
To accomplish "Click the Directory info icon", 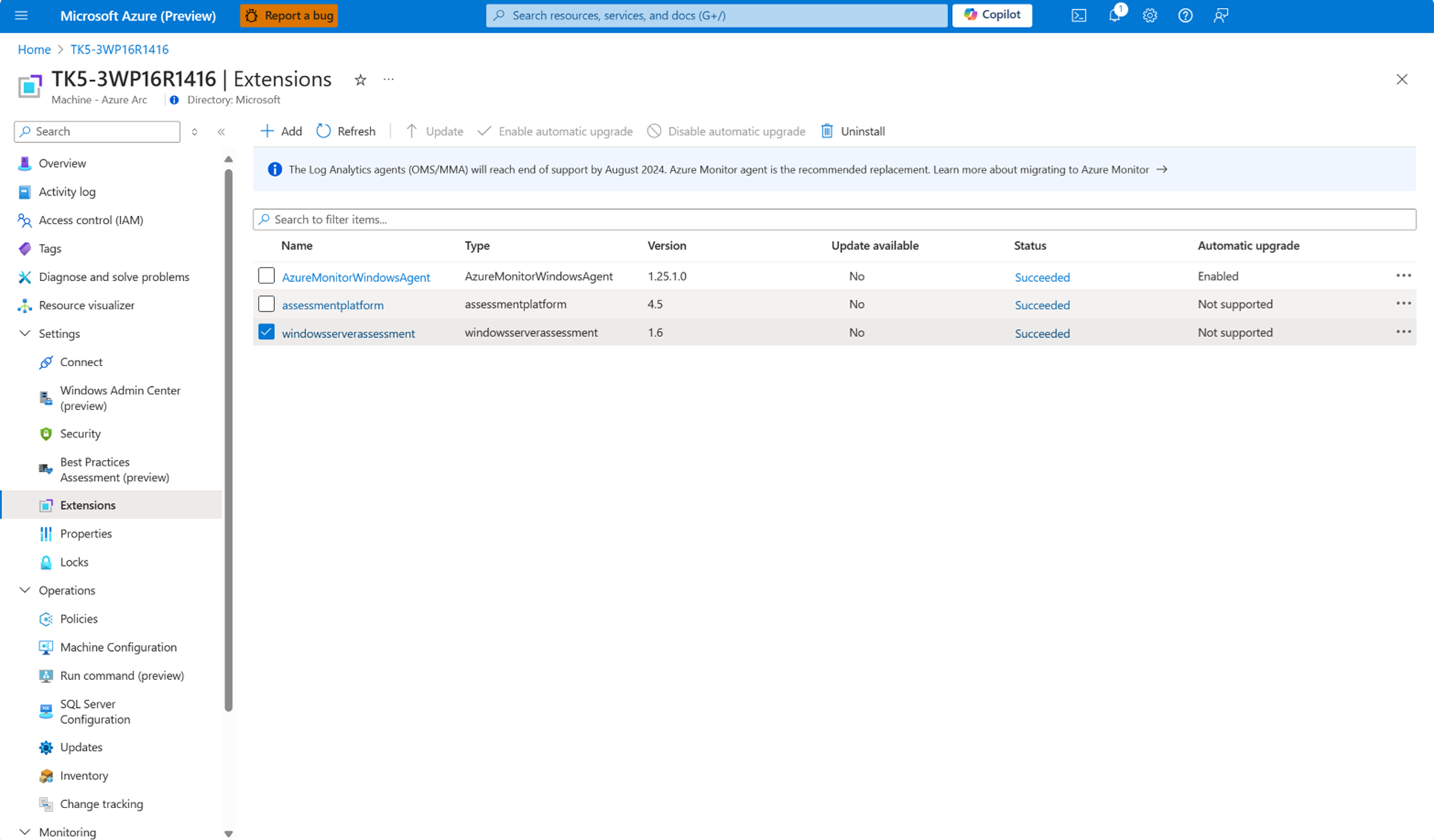I will point(174,100).
